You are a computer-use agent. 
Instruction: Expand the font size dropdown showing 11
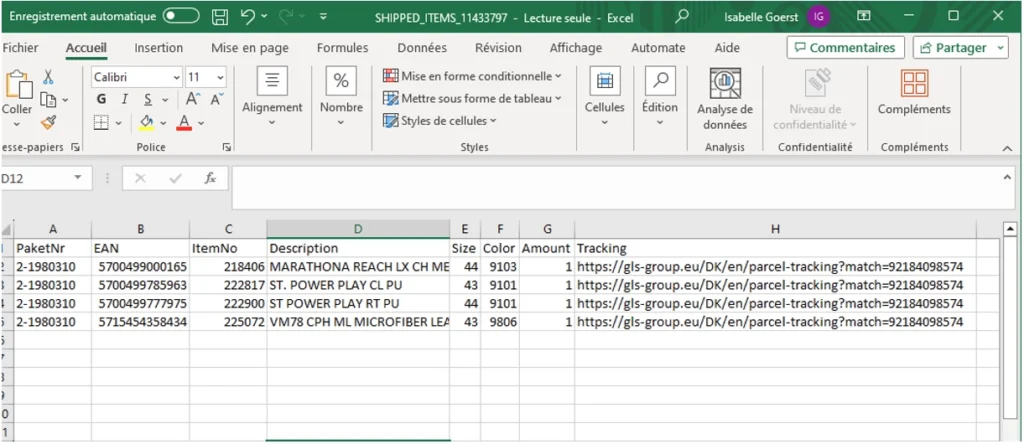(x=220, y=77)
